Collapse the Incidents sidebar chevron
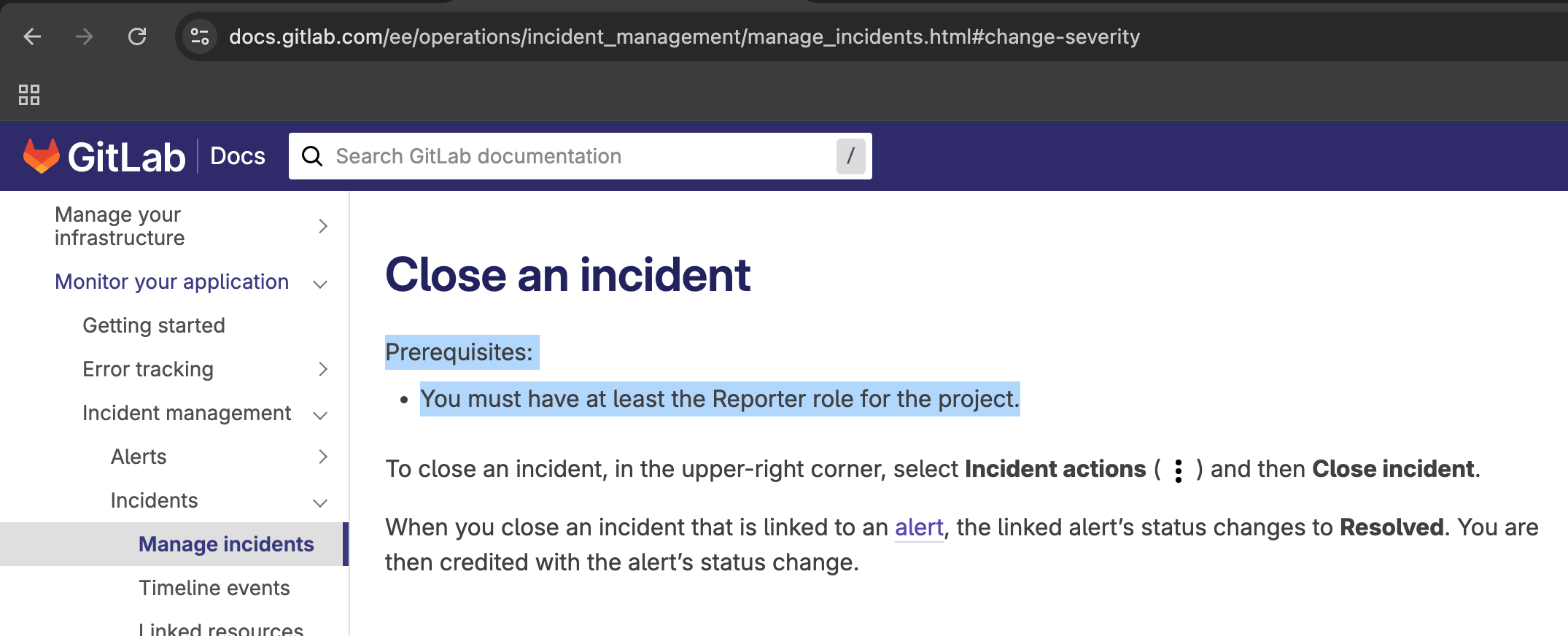 [x=320, y=503]
